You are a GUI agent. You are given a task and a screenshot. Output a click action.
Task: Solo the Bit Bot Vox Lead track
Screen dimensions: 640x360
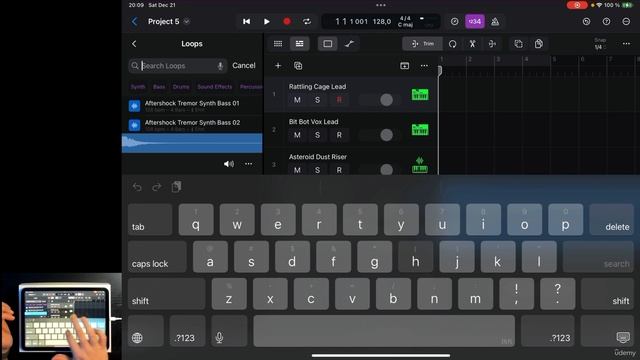pyautogui.click(x=318, y=135)
